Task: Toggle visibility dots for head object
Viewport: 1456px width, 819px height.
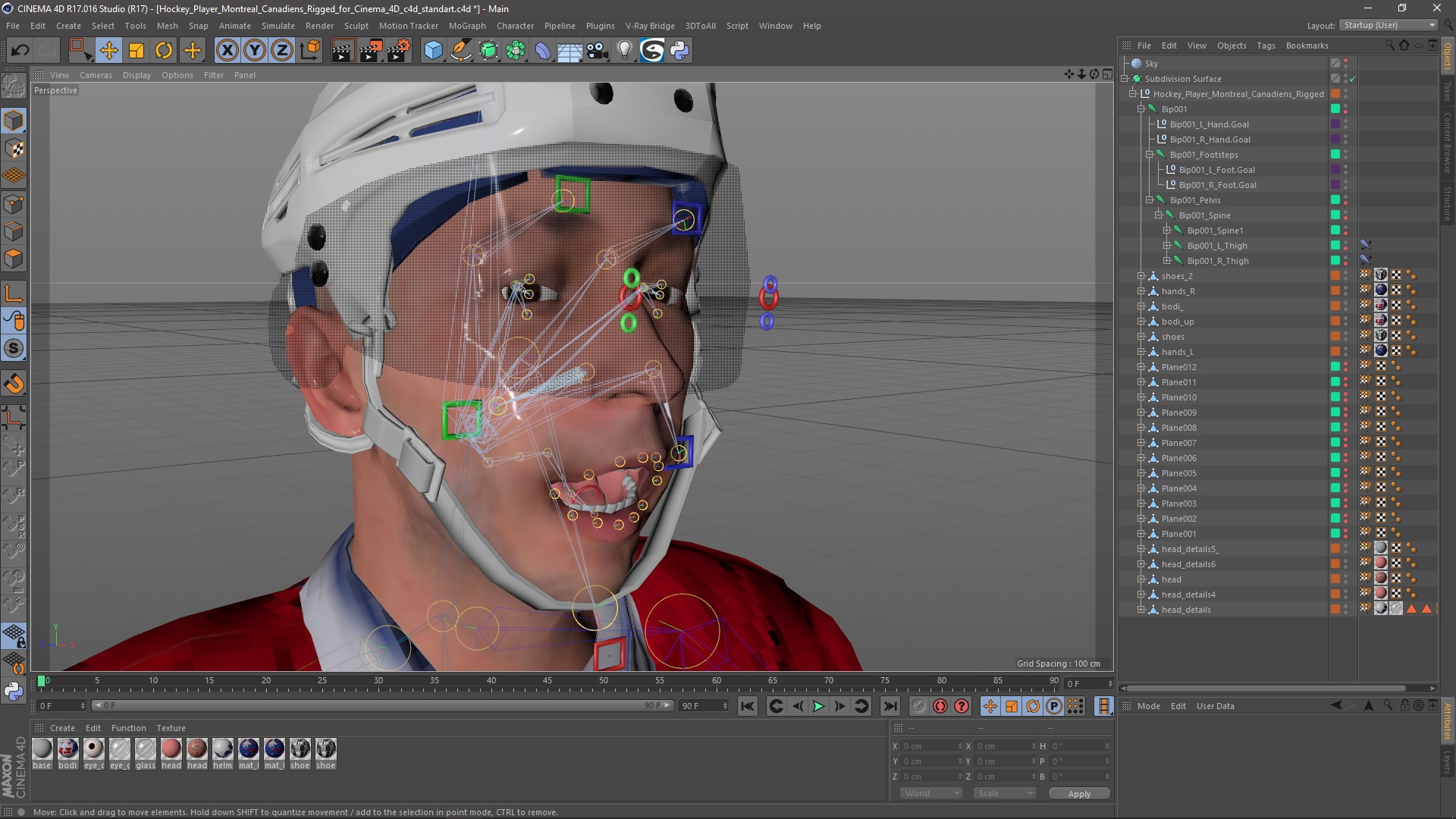Action: pyautogui.click(x=1346, y=579)
